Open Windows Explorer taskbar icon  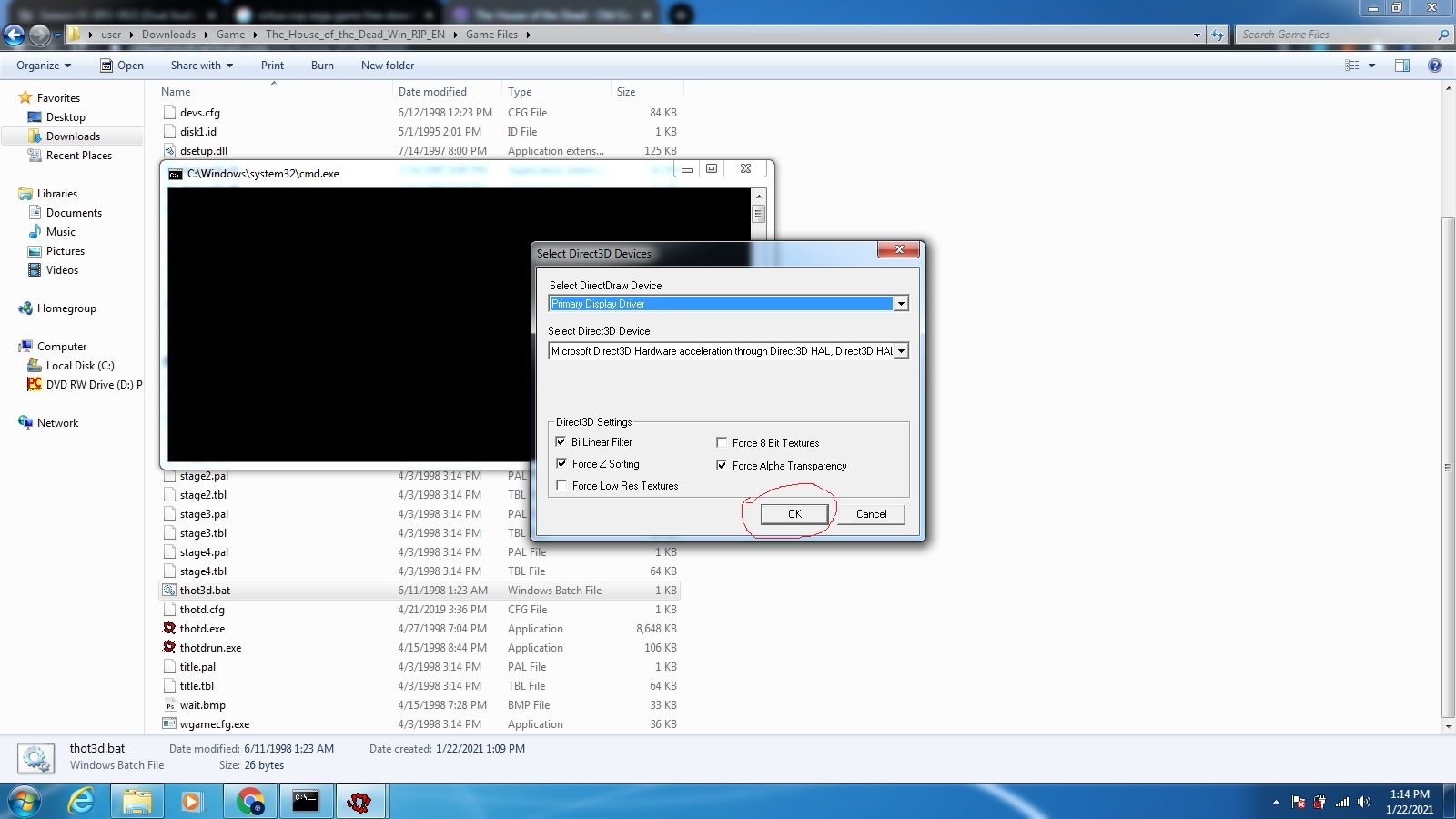pos(137,801)
